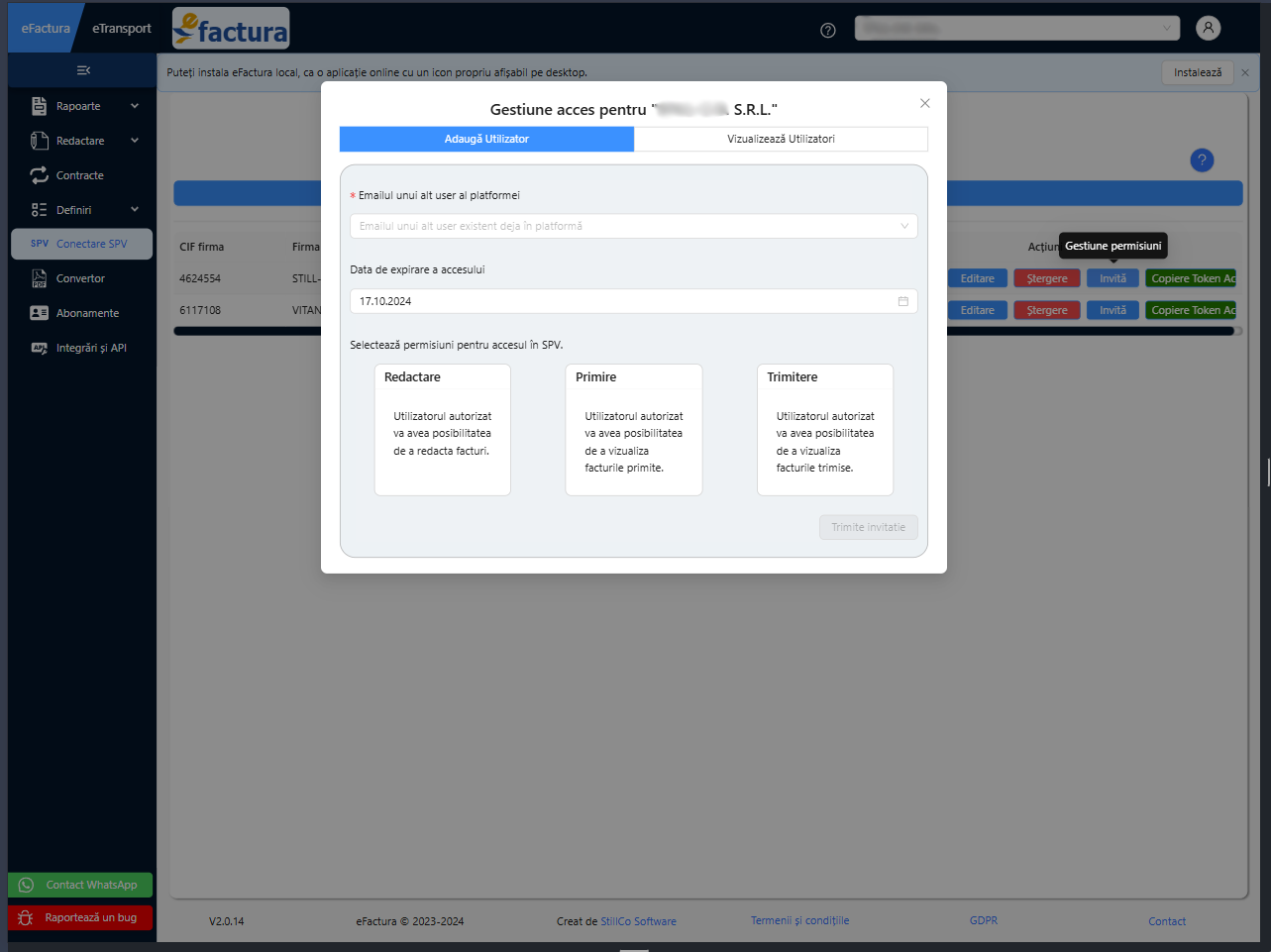1271x952 pixels.
Task: Open help via top question mark icon
Action: pos(828,30)
